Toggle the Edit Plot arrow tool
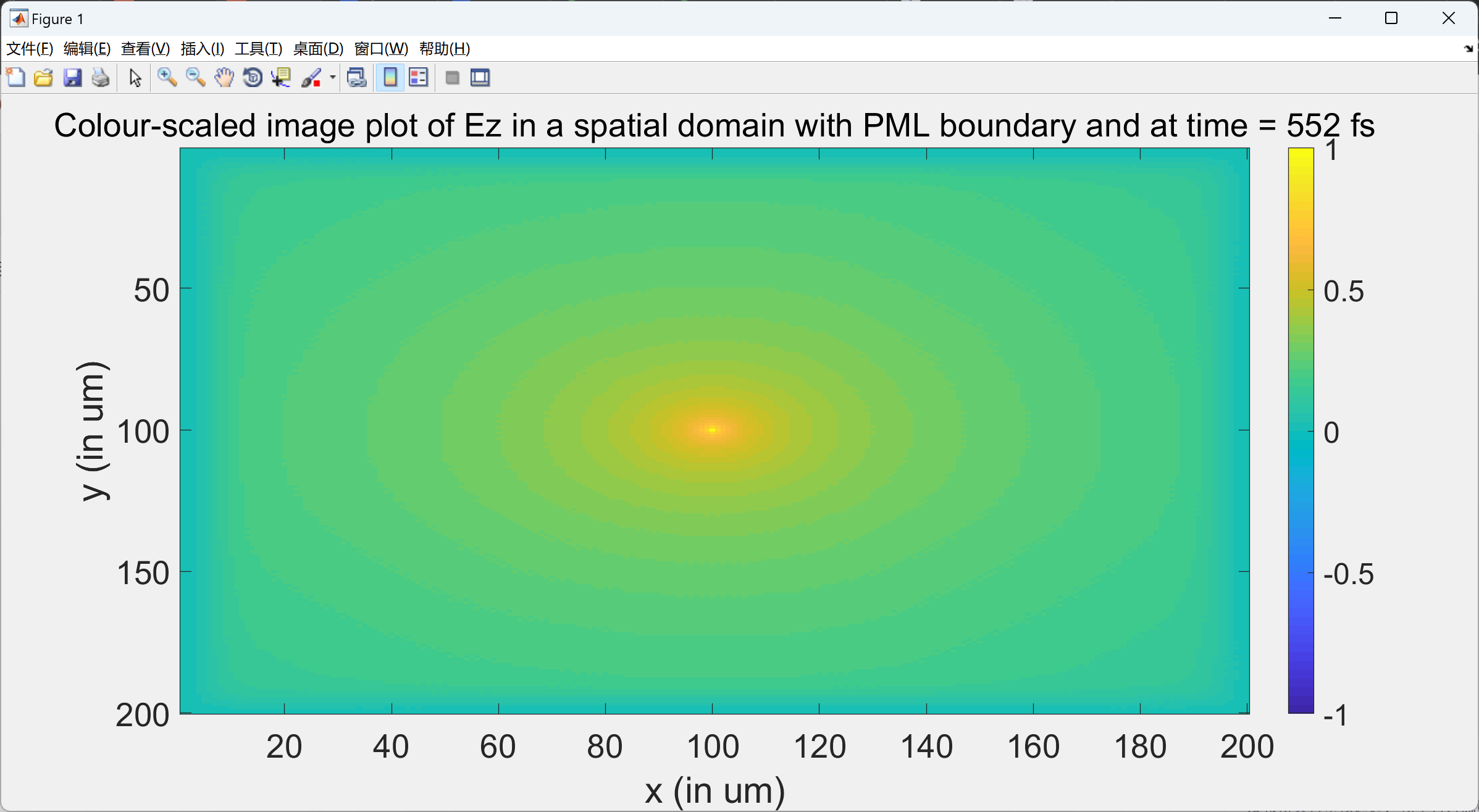This screenshot has height=812, width=1479. [x=135, y=78]
